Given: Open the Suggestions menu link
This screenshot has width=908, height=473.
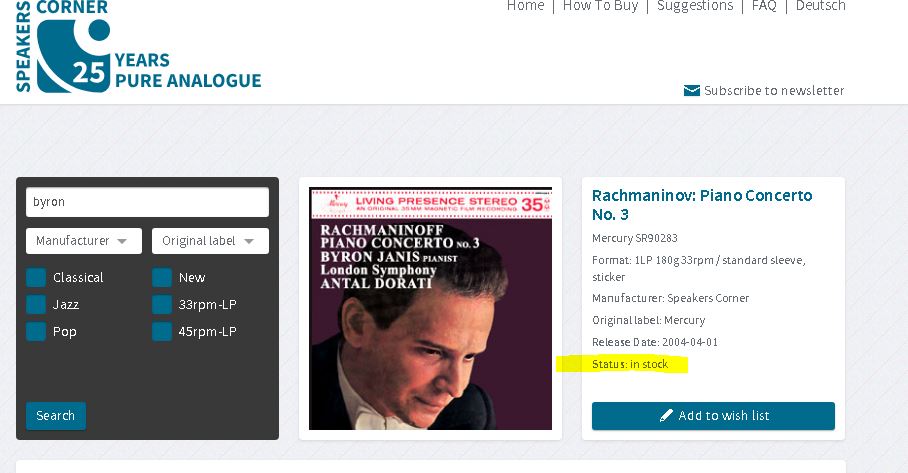Looking at the screenshot, I should 695,6.
